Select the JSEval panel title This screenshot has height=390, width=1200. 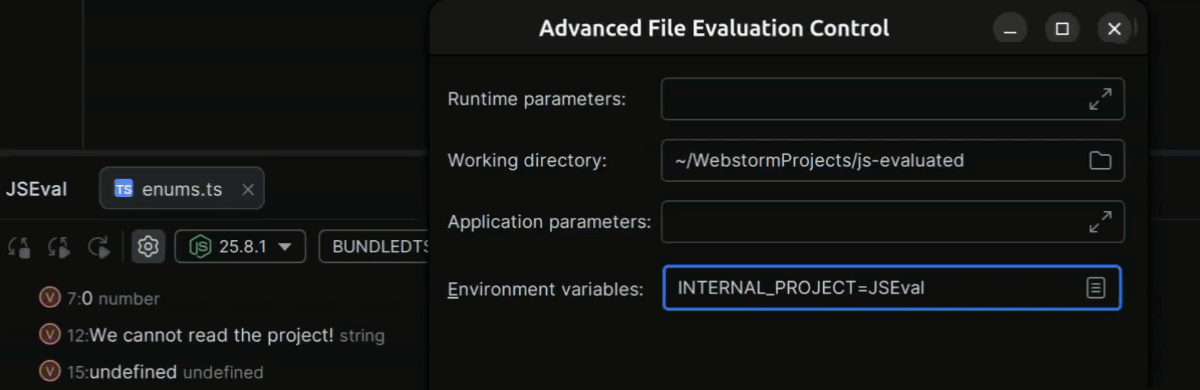pos(37,189)
